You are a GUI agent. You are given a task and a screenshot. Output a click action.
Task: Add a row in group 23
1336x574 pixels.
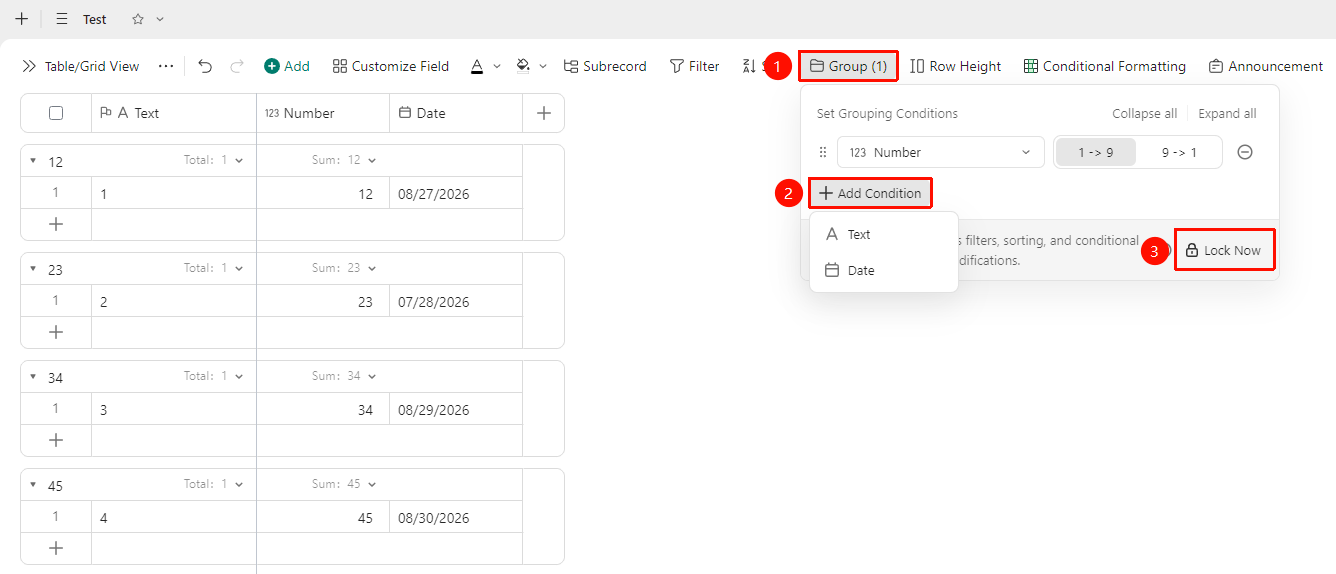pos(56,332)
